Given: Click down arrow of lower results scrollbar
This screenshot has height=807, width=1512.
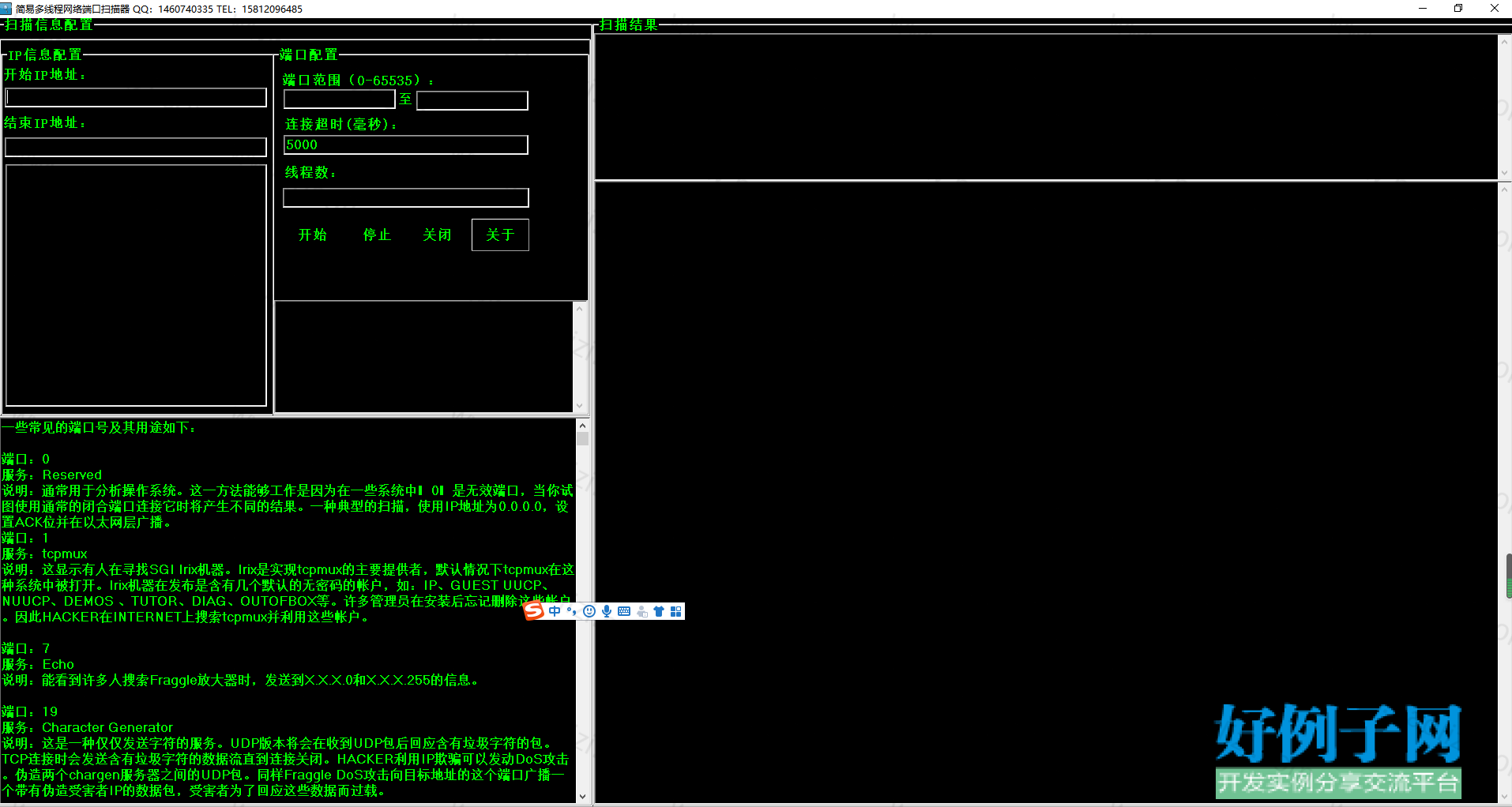Looking at the screenshot, I should [1505, 796].
